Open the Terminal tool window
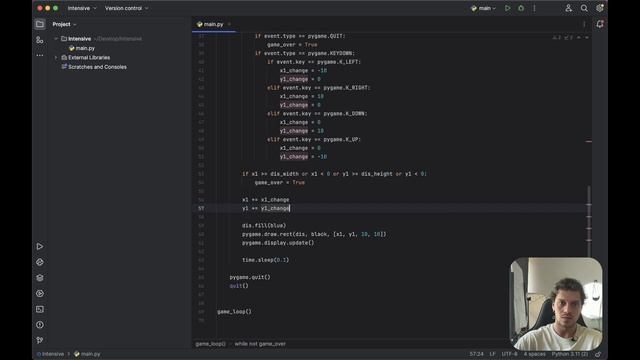This screenshot has height=360, width=640. pyautogui.click(x=40, y=309)
